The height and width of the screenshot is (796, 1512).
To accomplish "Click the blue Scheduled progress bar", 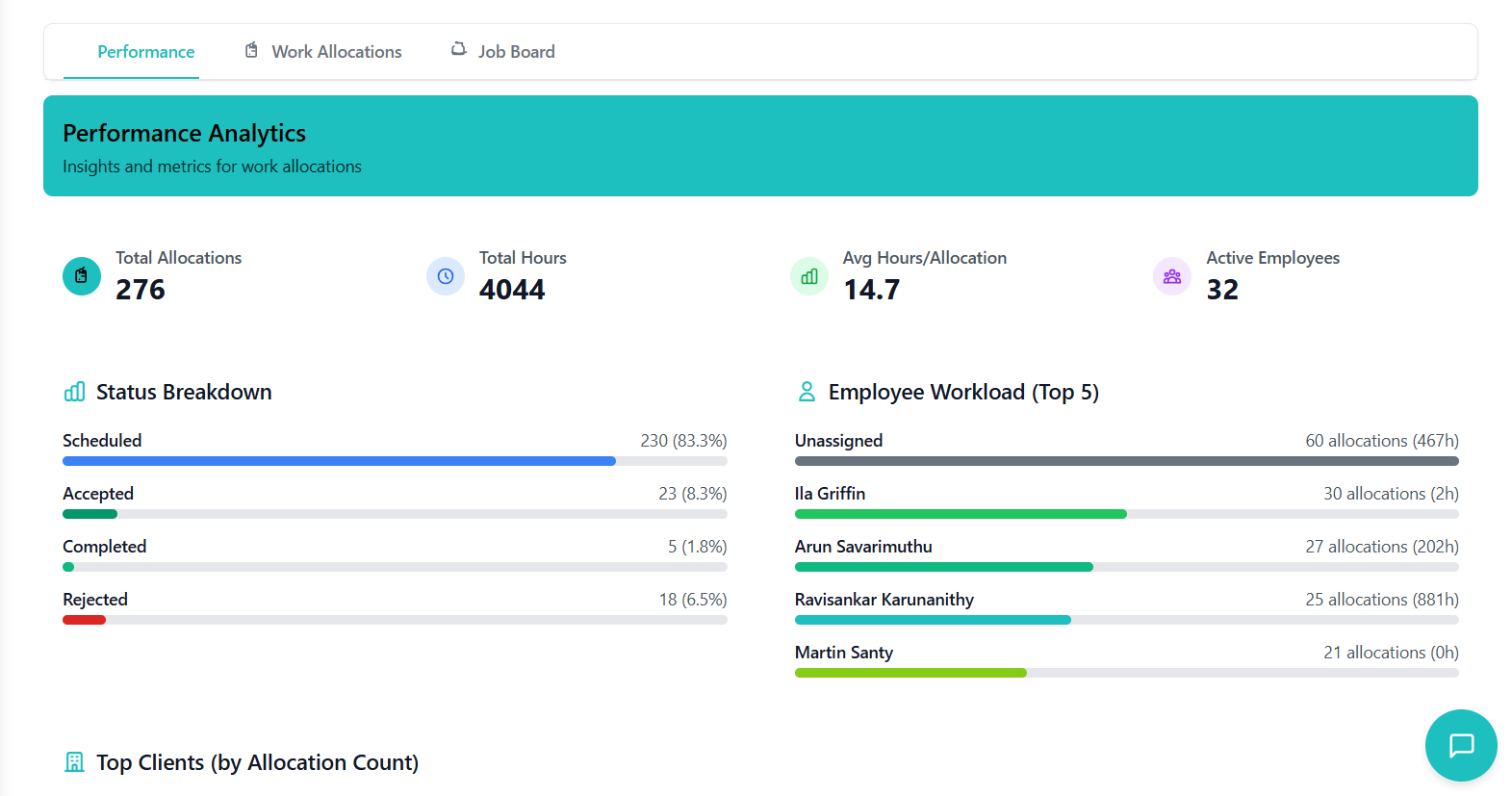I will (339, 461).
